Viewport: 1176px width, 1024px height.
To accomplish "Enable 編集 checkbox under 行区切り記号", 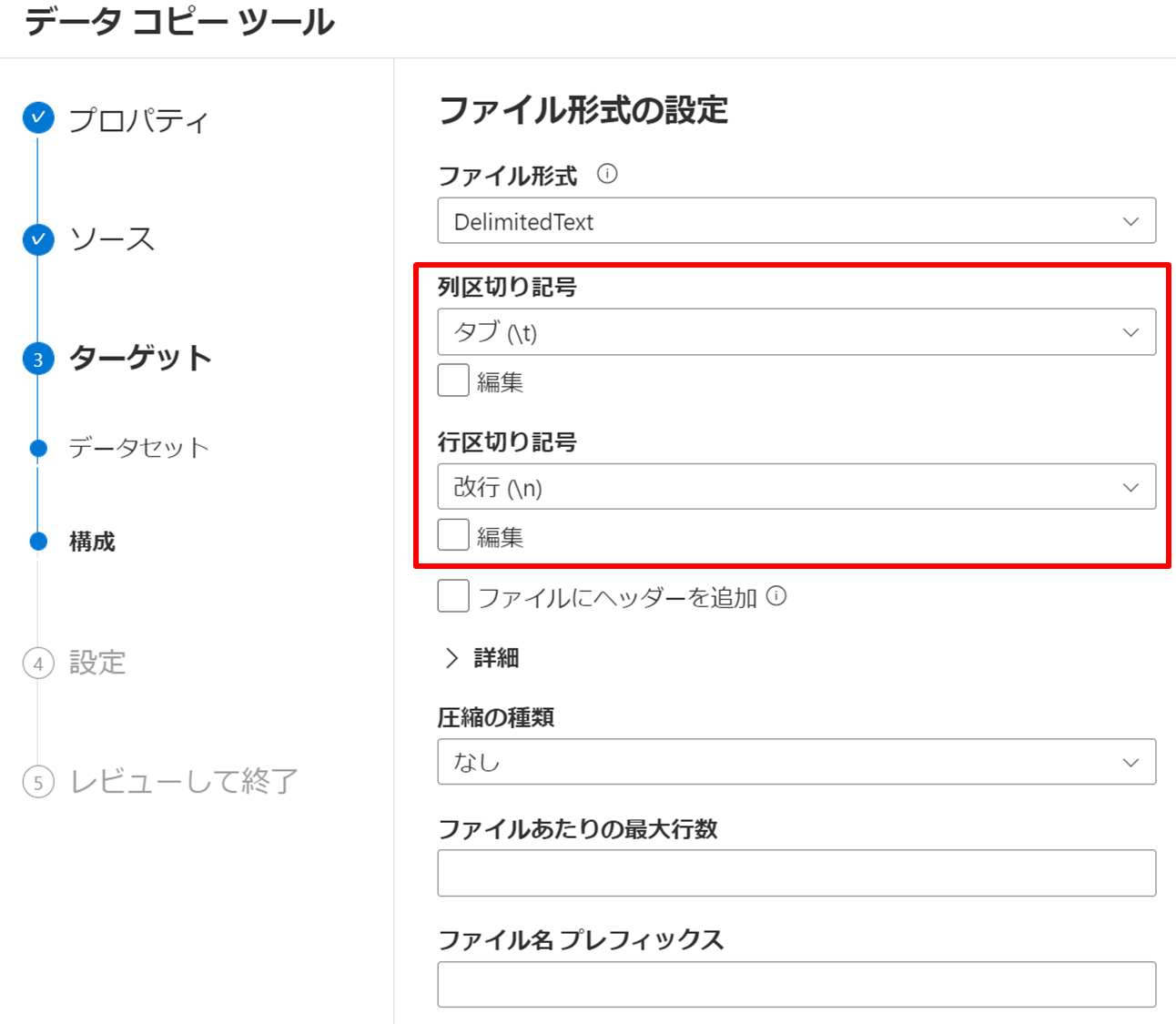I will coord(453,535).
